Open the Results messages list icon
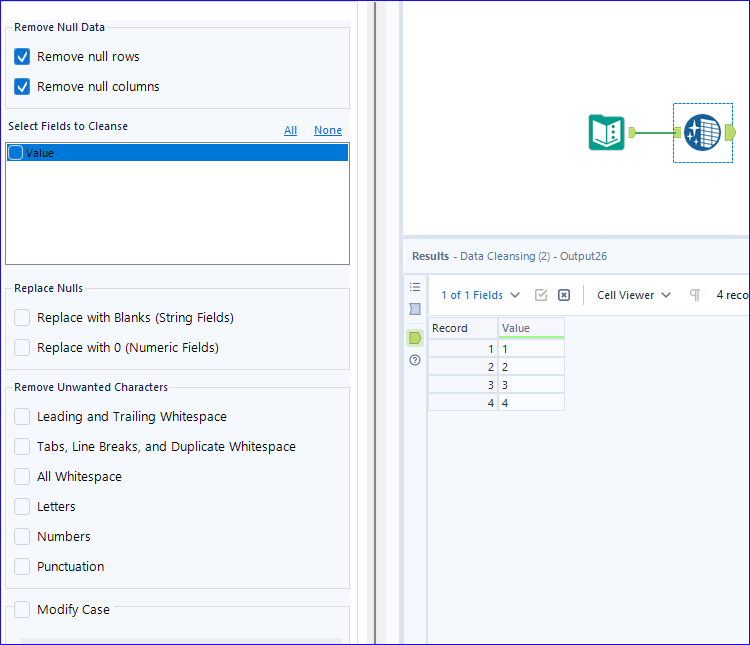The width and height of the screenshot is (750, 645). pos(415,287)
